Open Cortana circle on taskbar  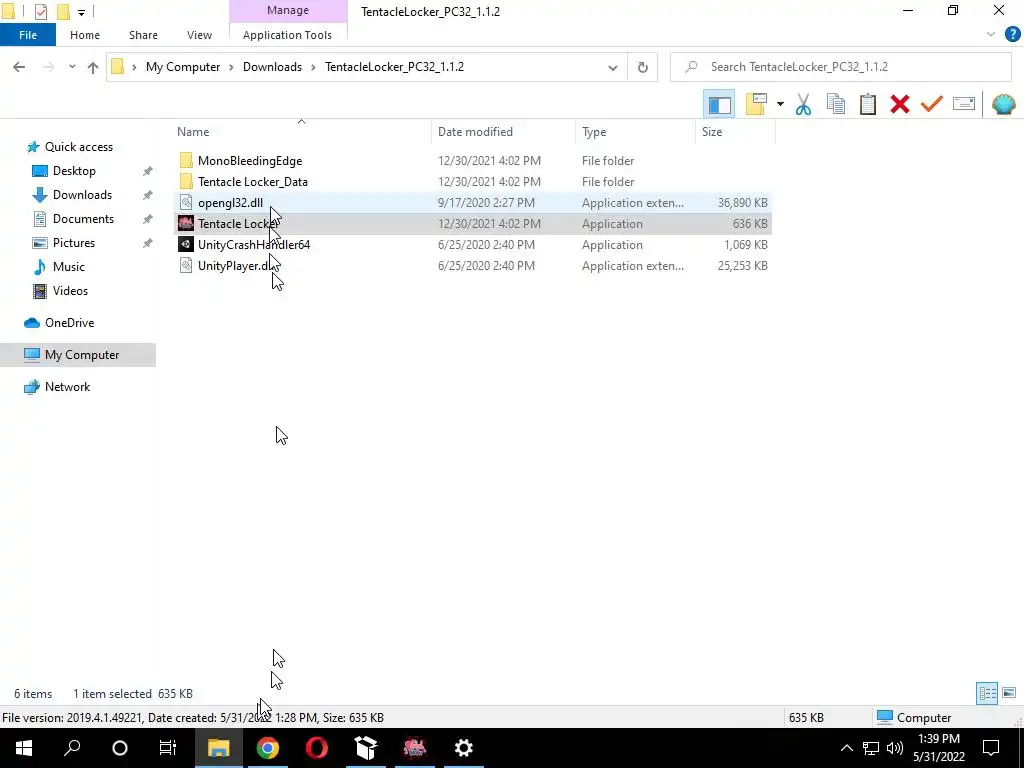(120, 748)
